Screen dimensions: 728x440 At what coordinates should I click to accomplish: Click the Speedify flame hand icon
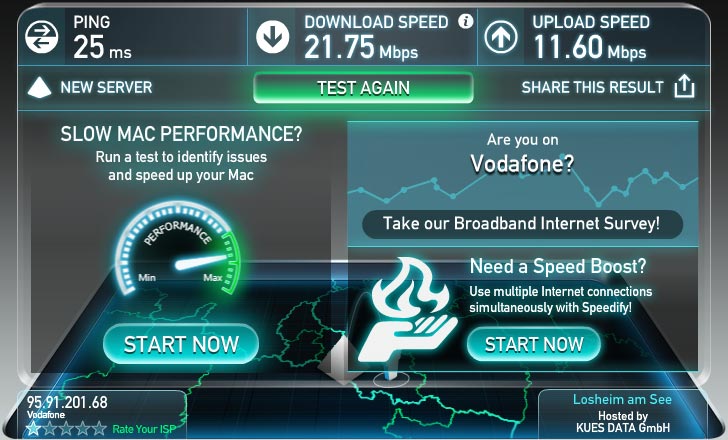pyautogui.click(x=407, y=310)
